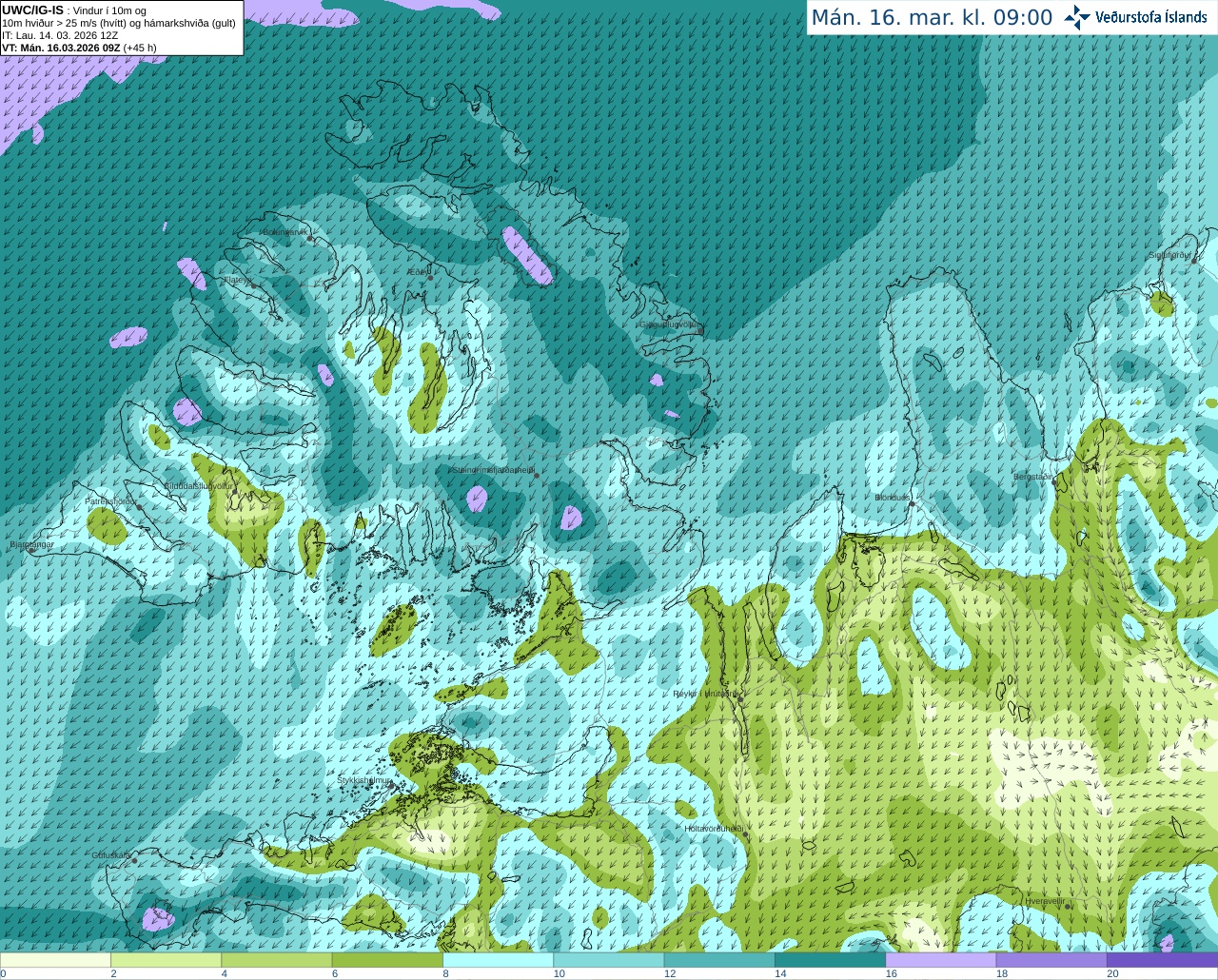Click the legend value 8
The width and height of the screenshot is (1218, 980).
445,973
